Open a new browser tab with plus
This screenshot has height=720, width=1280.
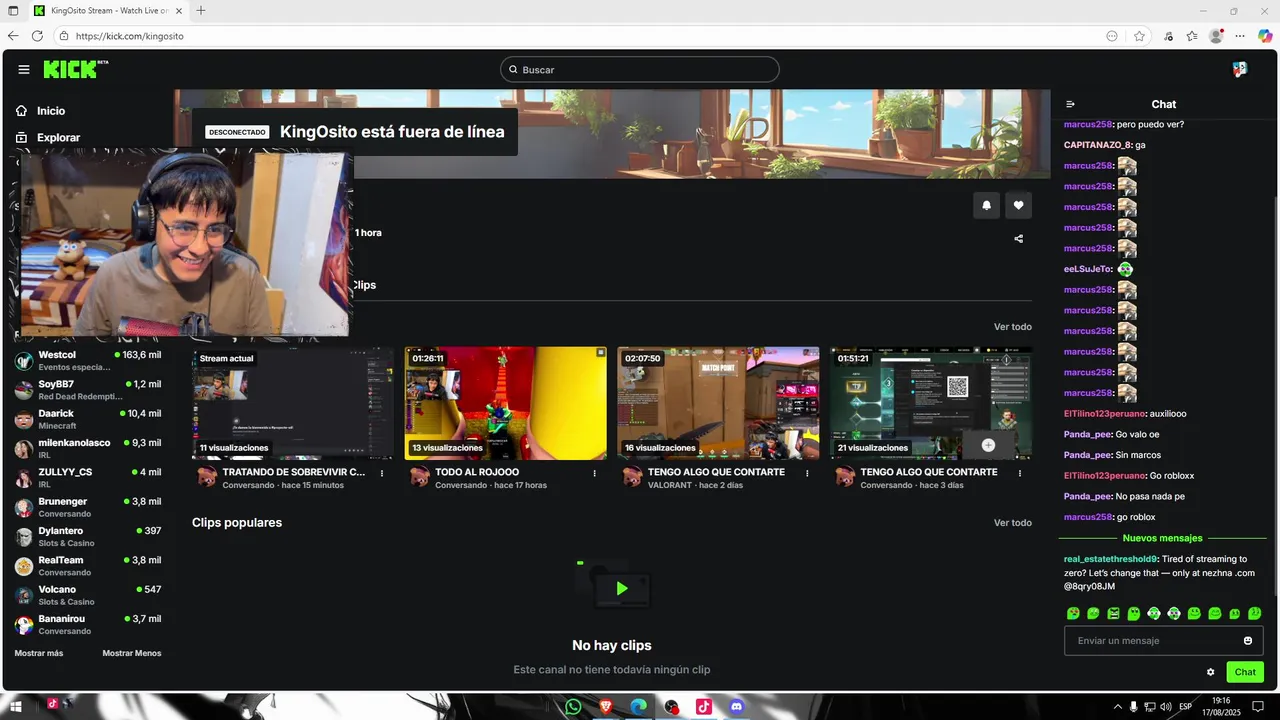(201, 11)
